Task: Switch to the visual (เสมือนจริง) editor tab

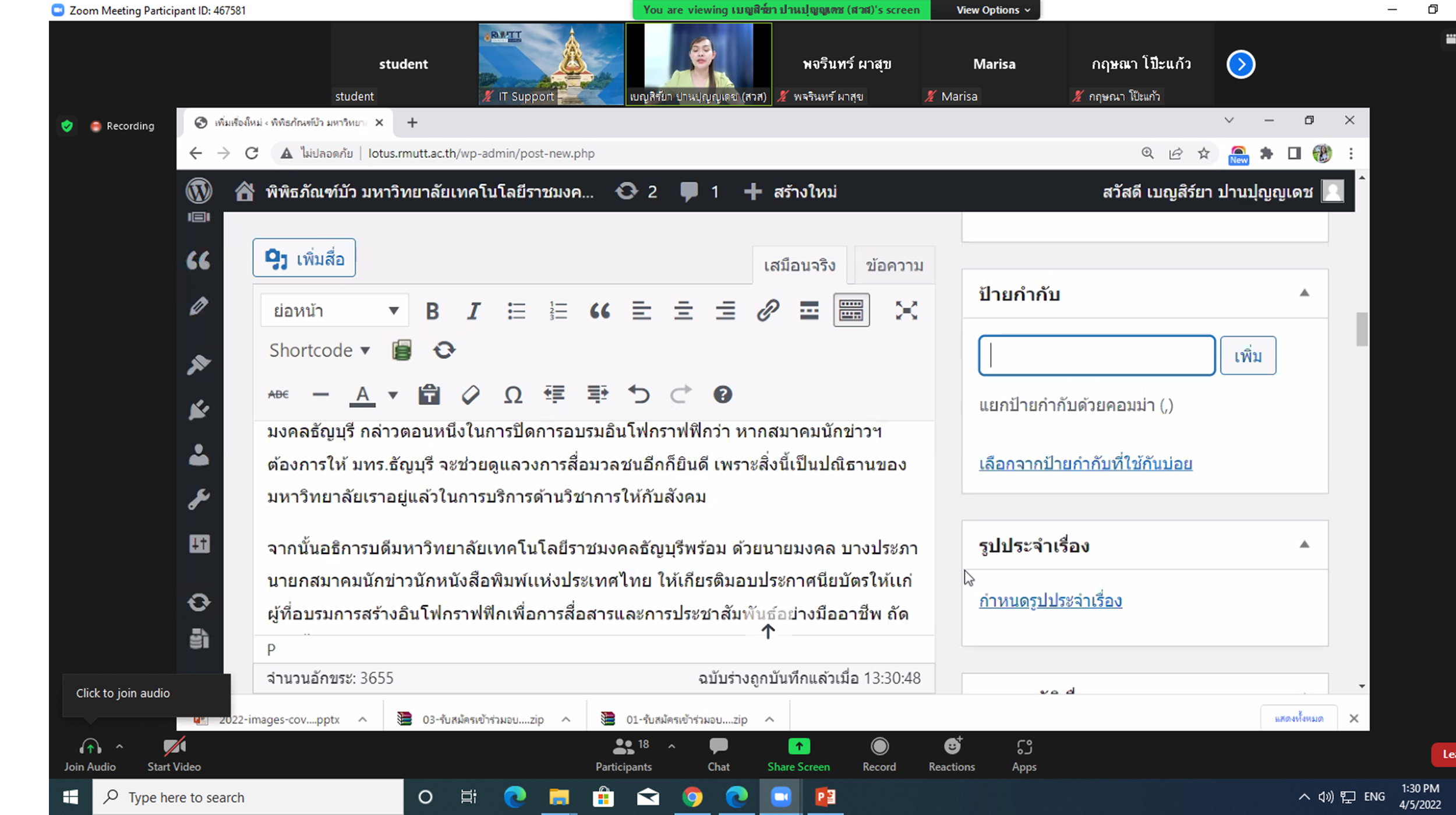Action: click(x=799, y=266)
